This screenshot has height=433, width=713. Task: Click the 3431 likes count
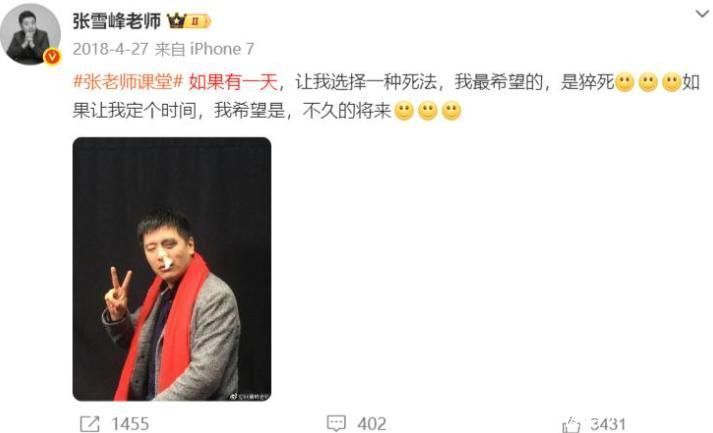pyautogui.click(x=609, y=424)
